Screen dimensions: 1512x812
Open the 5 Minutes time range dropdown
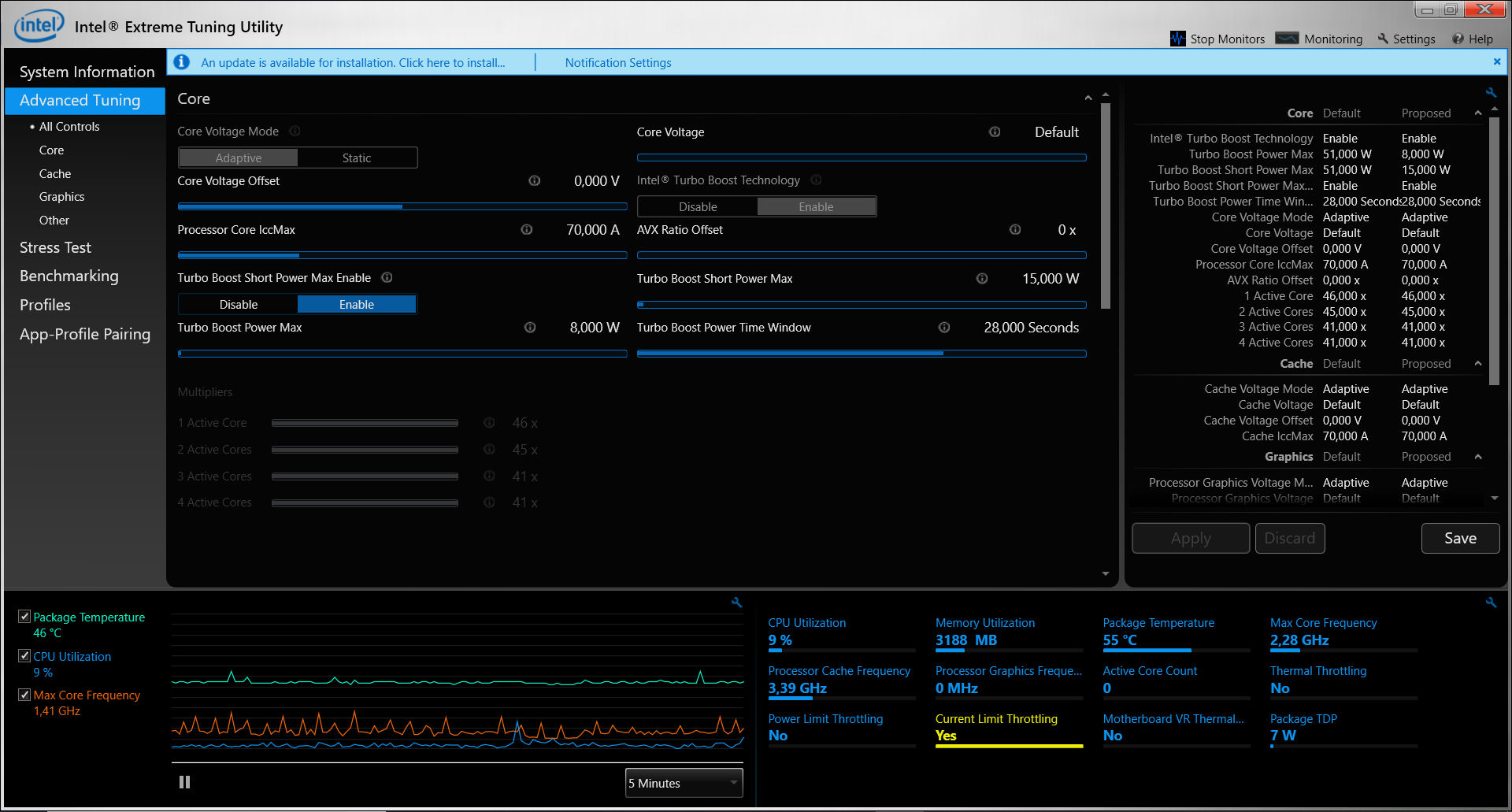coord(684,783)
